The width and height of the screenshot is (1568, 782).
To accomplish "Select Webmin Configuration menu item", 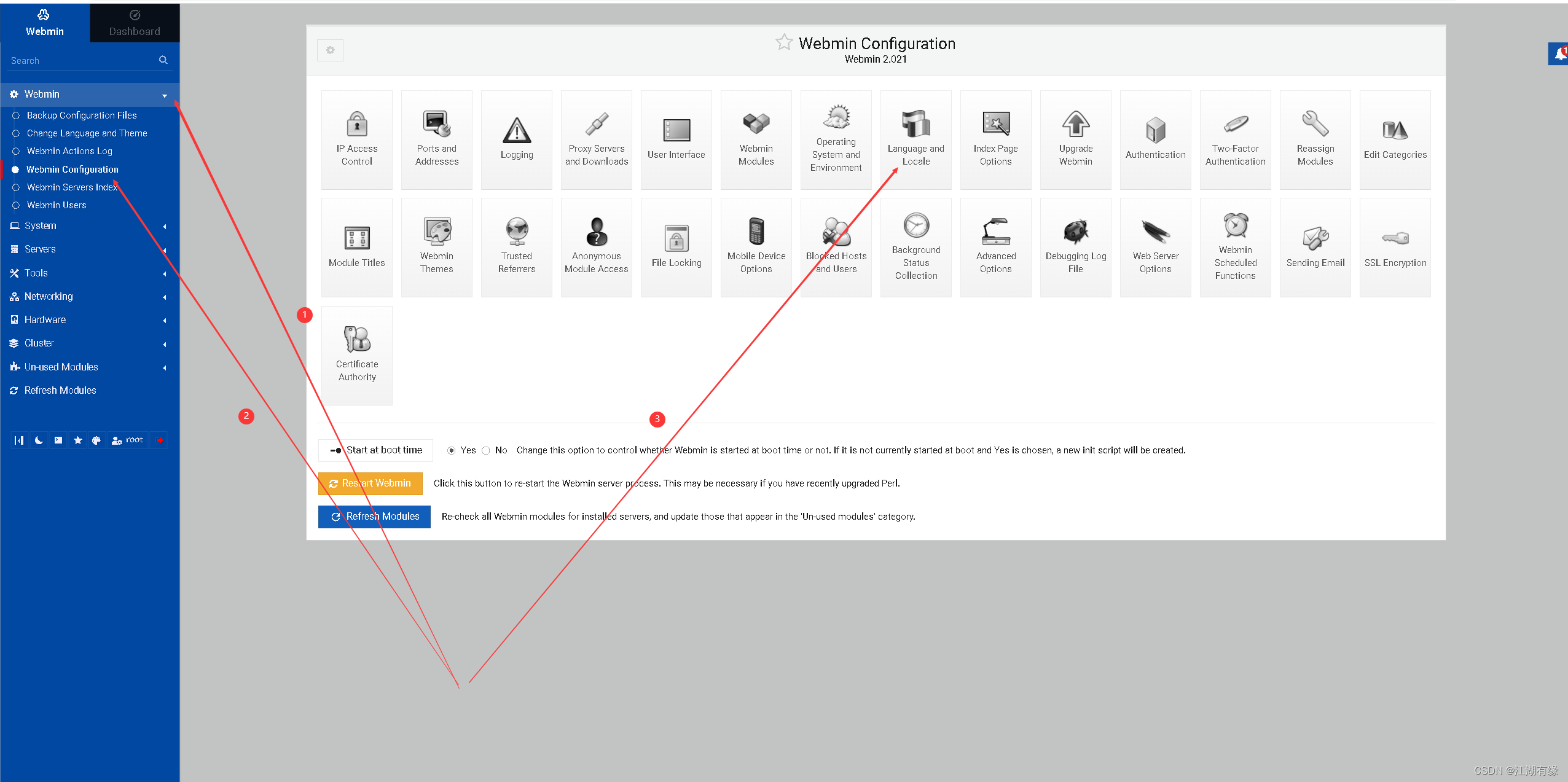I will coord(72,168).
